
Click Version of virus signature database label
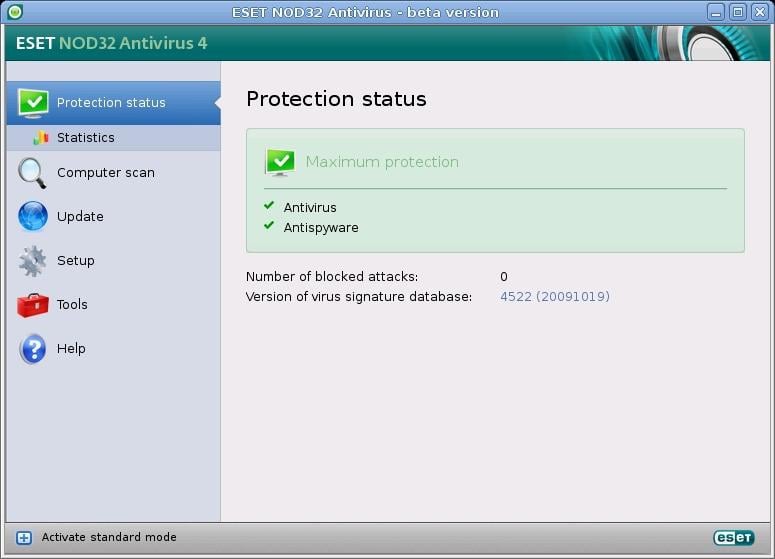[359, 297]
